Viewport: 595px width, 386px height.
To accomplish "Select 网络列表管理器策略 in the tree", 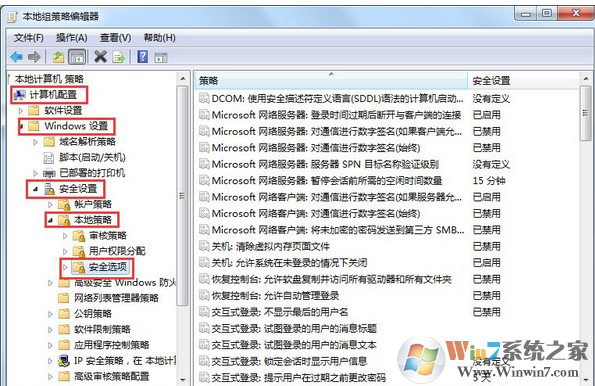I will [116, 298].
